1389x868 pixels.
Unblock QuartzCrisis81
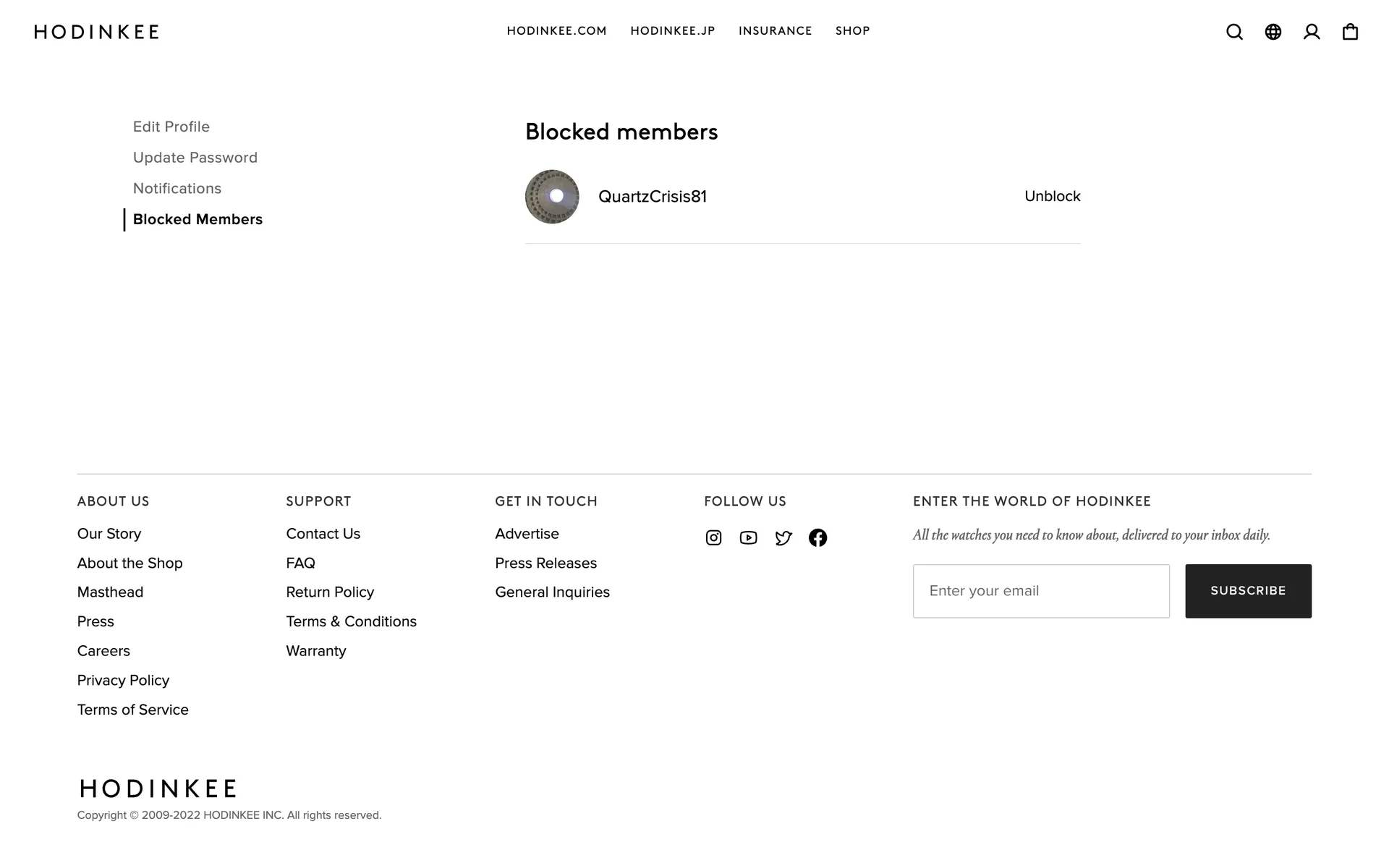(1052, 197)
